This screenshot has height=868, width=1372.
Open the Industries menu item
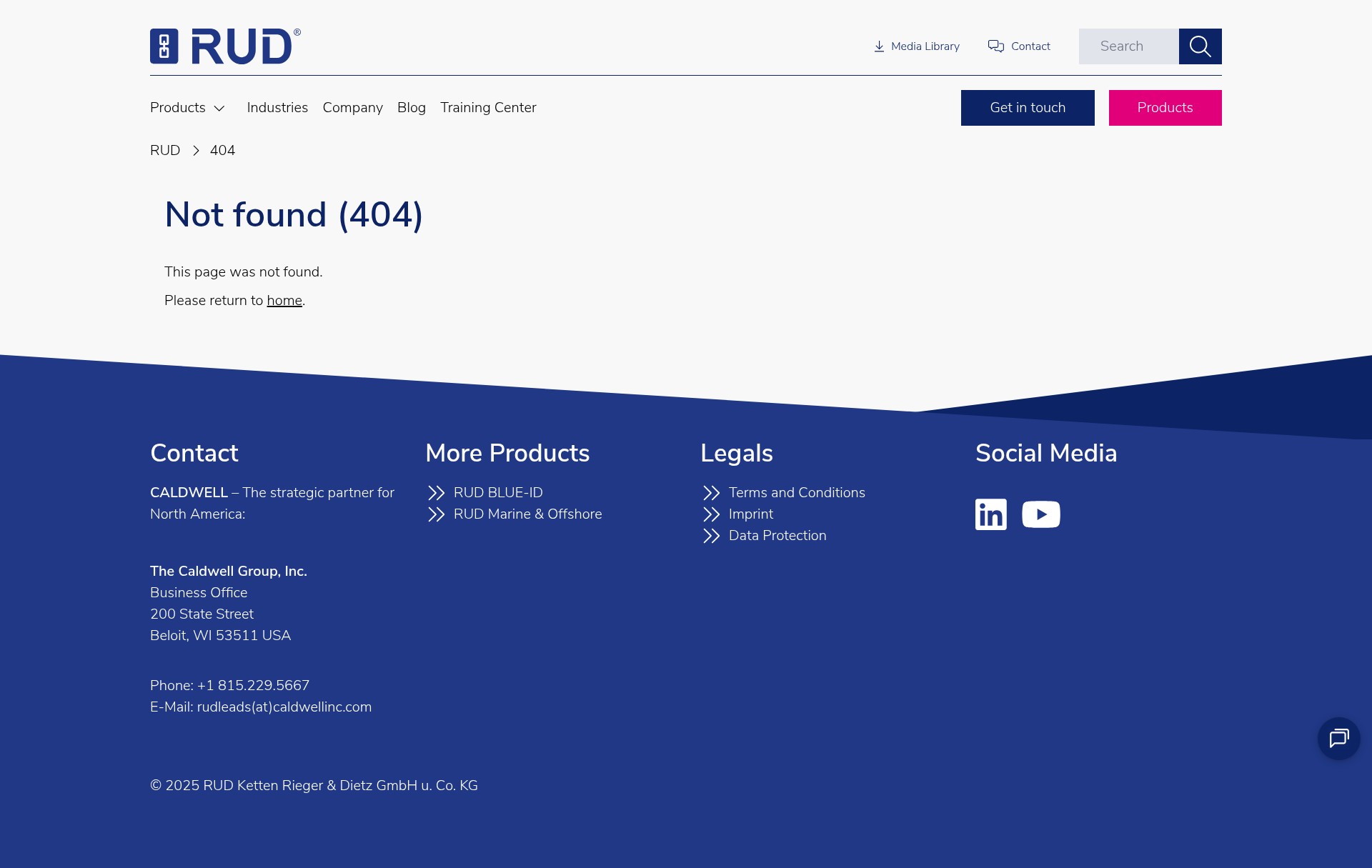277,108
